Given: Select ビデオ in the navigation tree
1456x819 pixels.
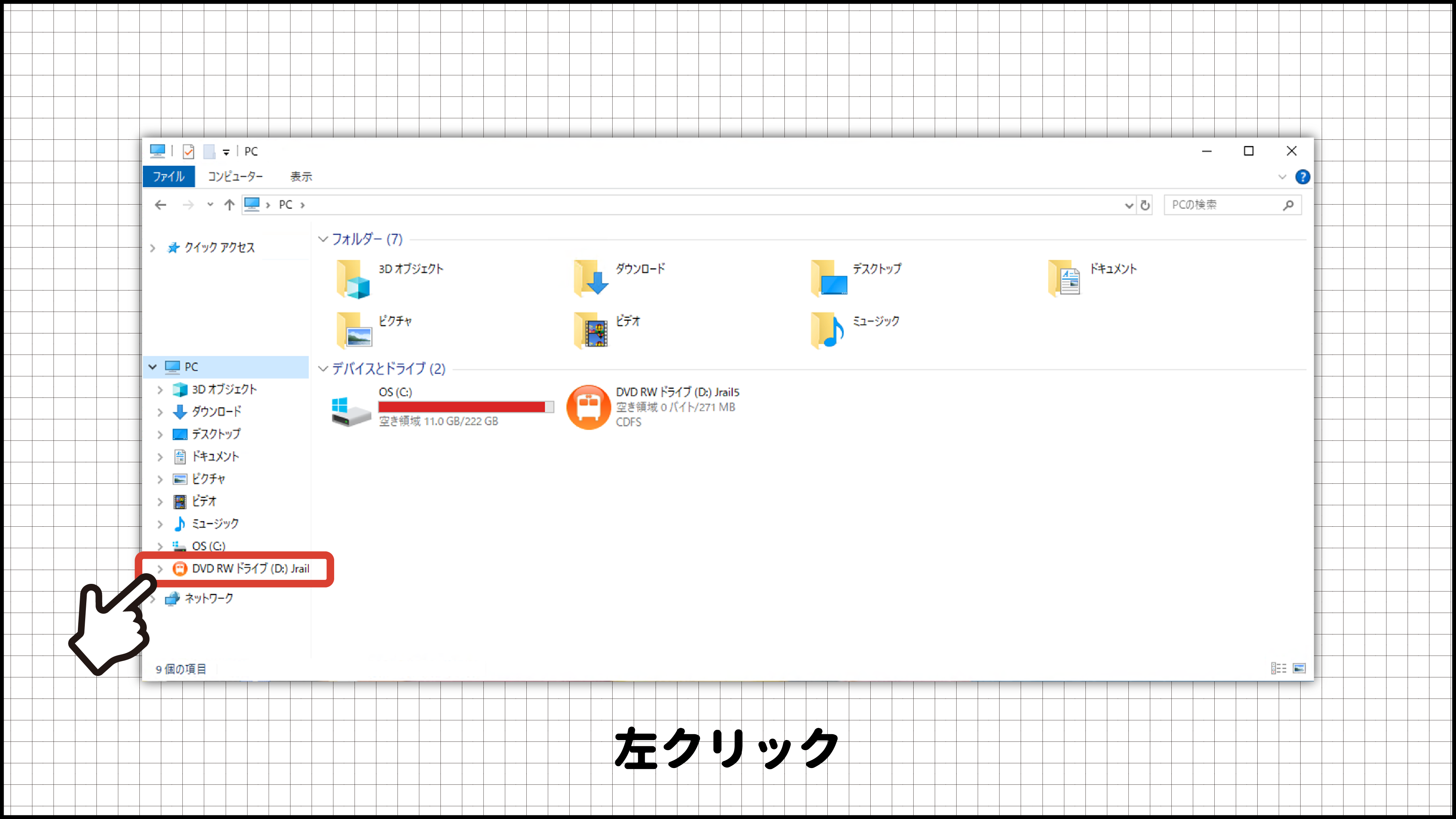Looking at the screenshot, I should coord(204,501).
